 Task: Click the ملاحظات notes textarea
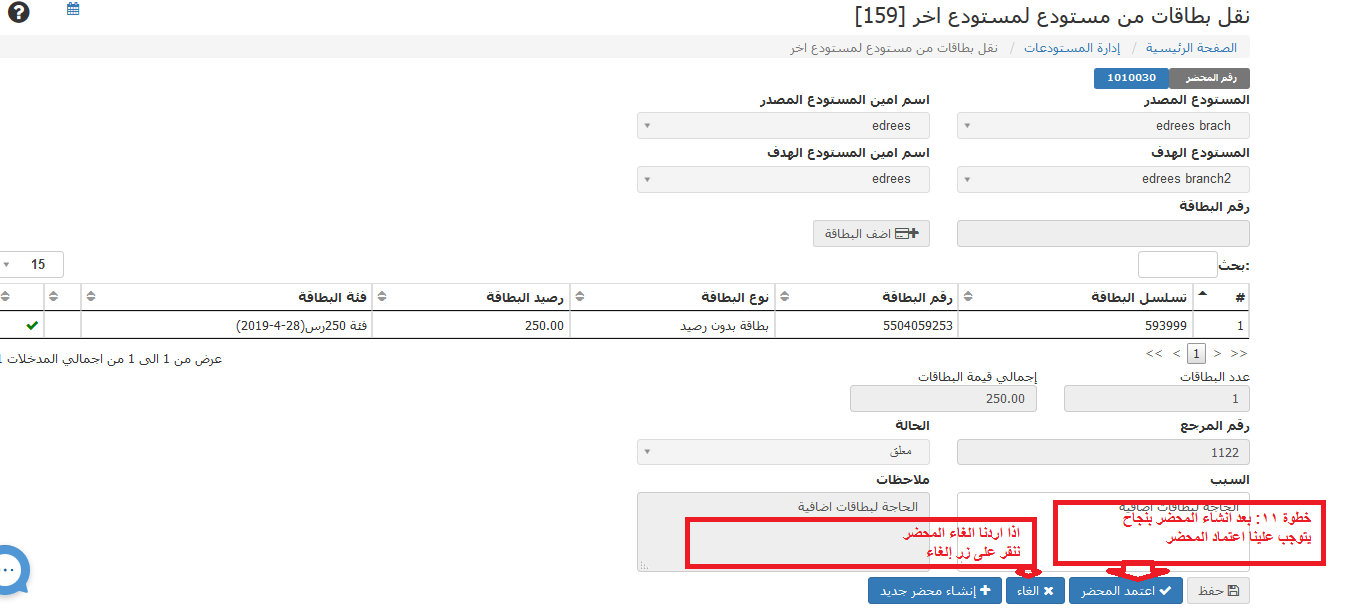(783, 531)
